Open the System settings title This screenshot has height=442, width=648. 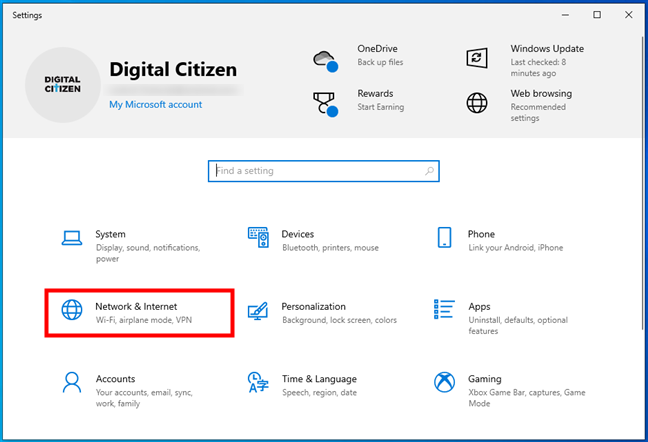110,234
